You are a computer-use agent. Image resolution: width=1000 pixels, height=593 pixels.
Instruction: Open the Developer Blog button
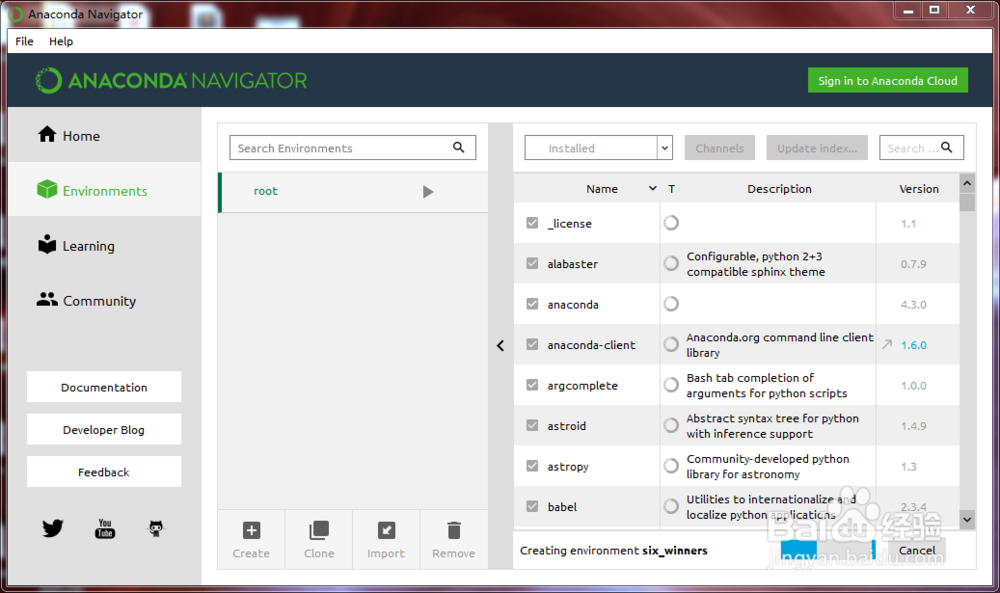click(104, 430)
